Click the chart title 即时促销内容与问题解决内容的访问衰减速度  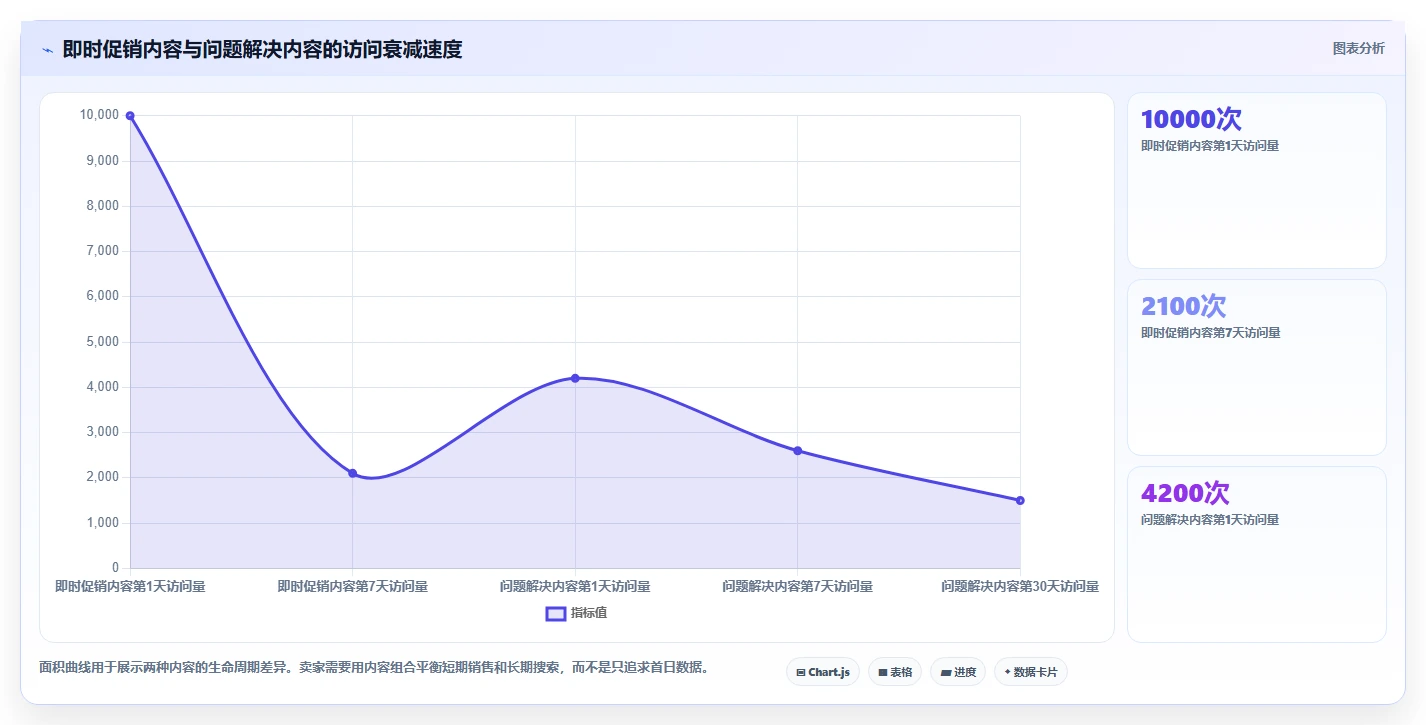coord(262,49)
